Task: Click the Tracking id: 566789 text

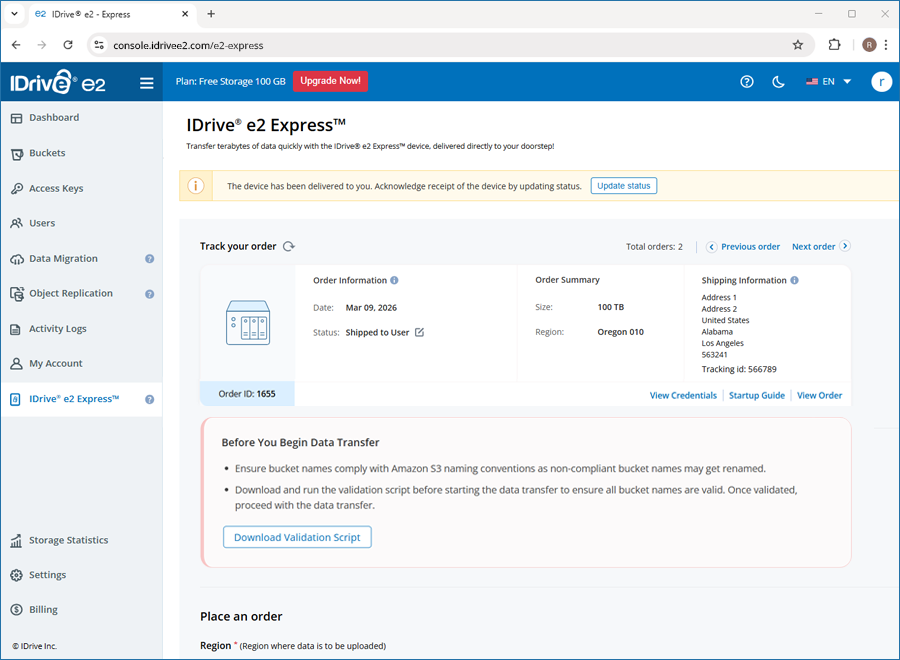Action: point(739,369)
